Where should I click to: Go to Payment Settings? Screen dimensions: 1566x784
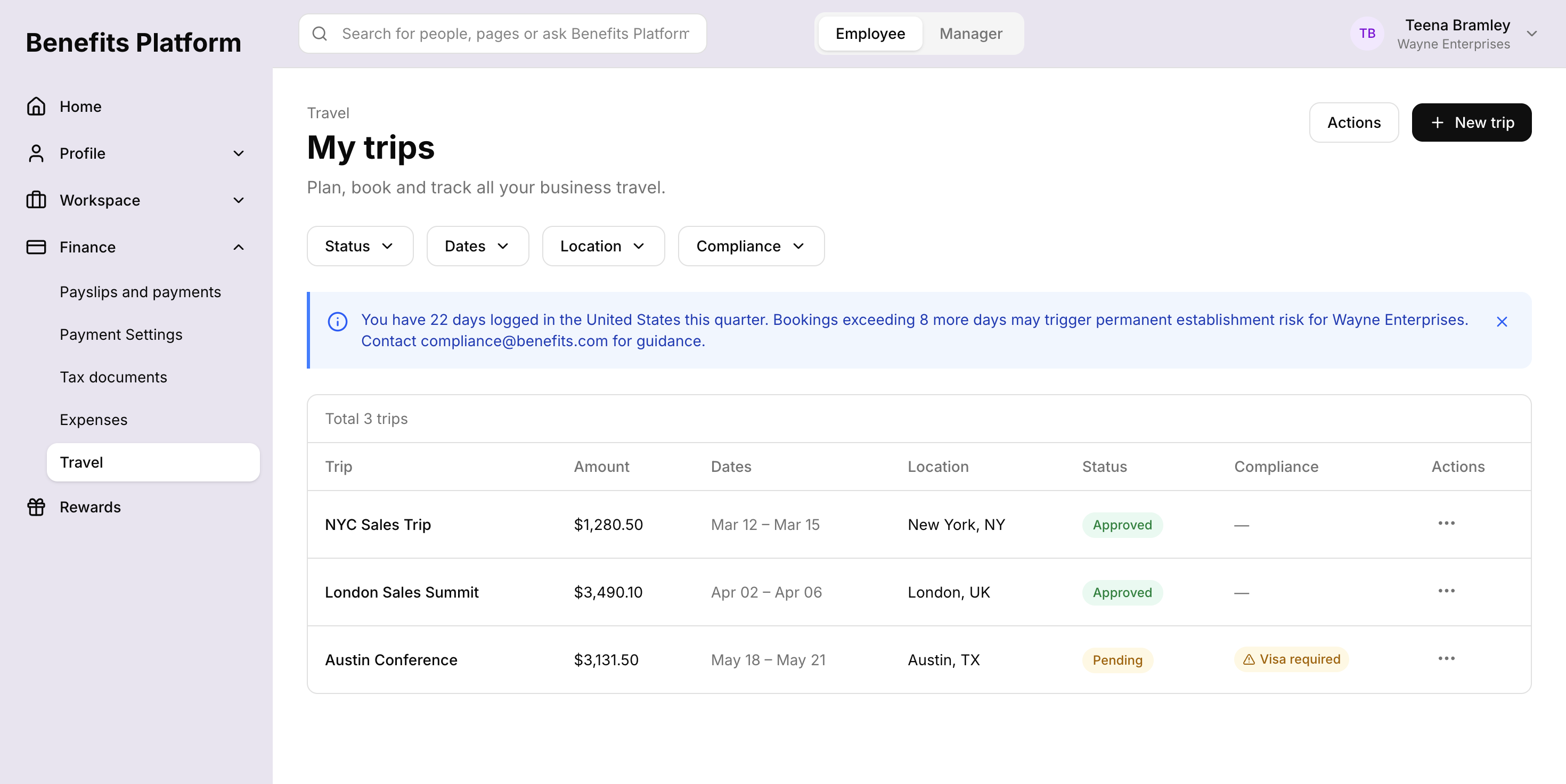(x=121, y=334)
